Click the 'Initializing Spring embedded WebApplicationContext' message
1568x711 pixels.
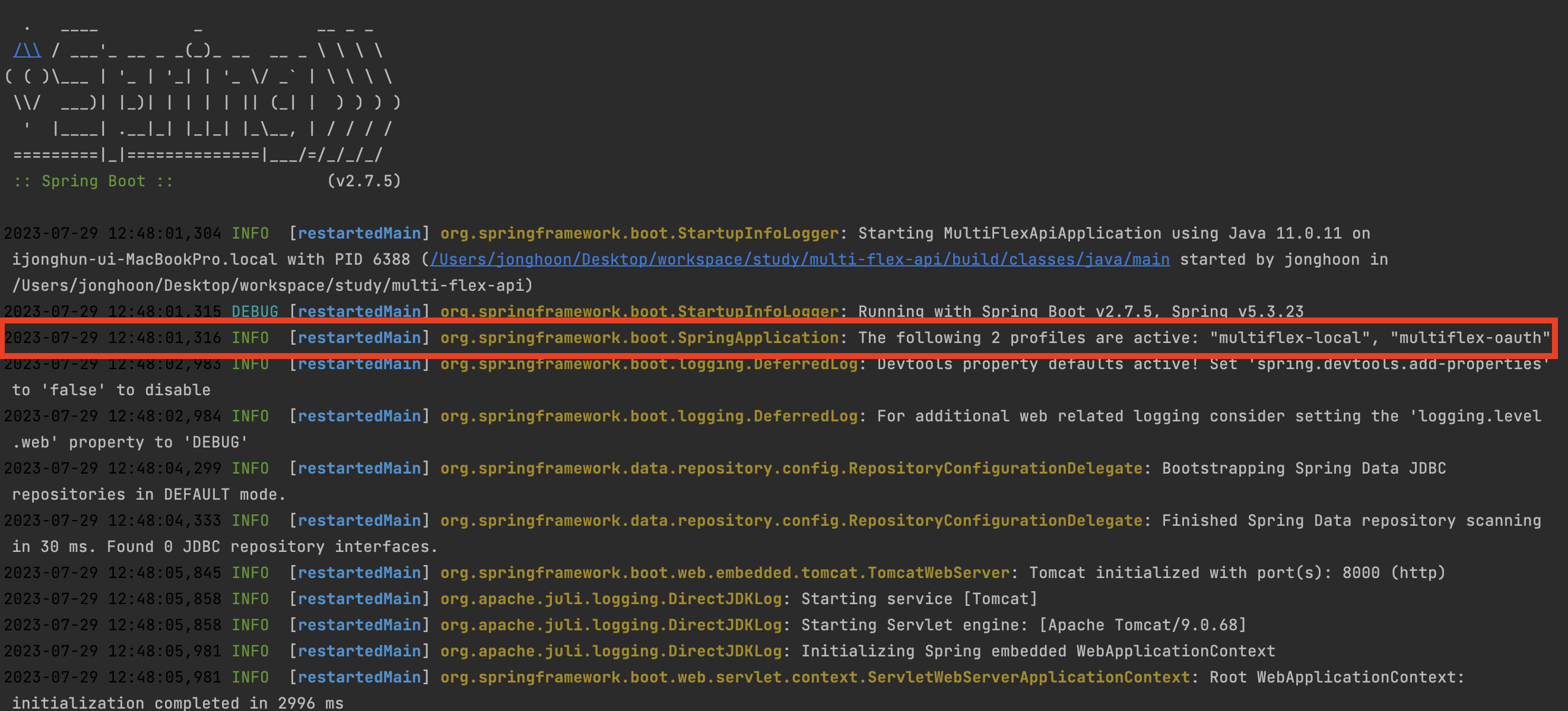1037,651
